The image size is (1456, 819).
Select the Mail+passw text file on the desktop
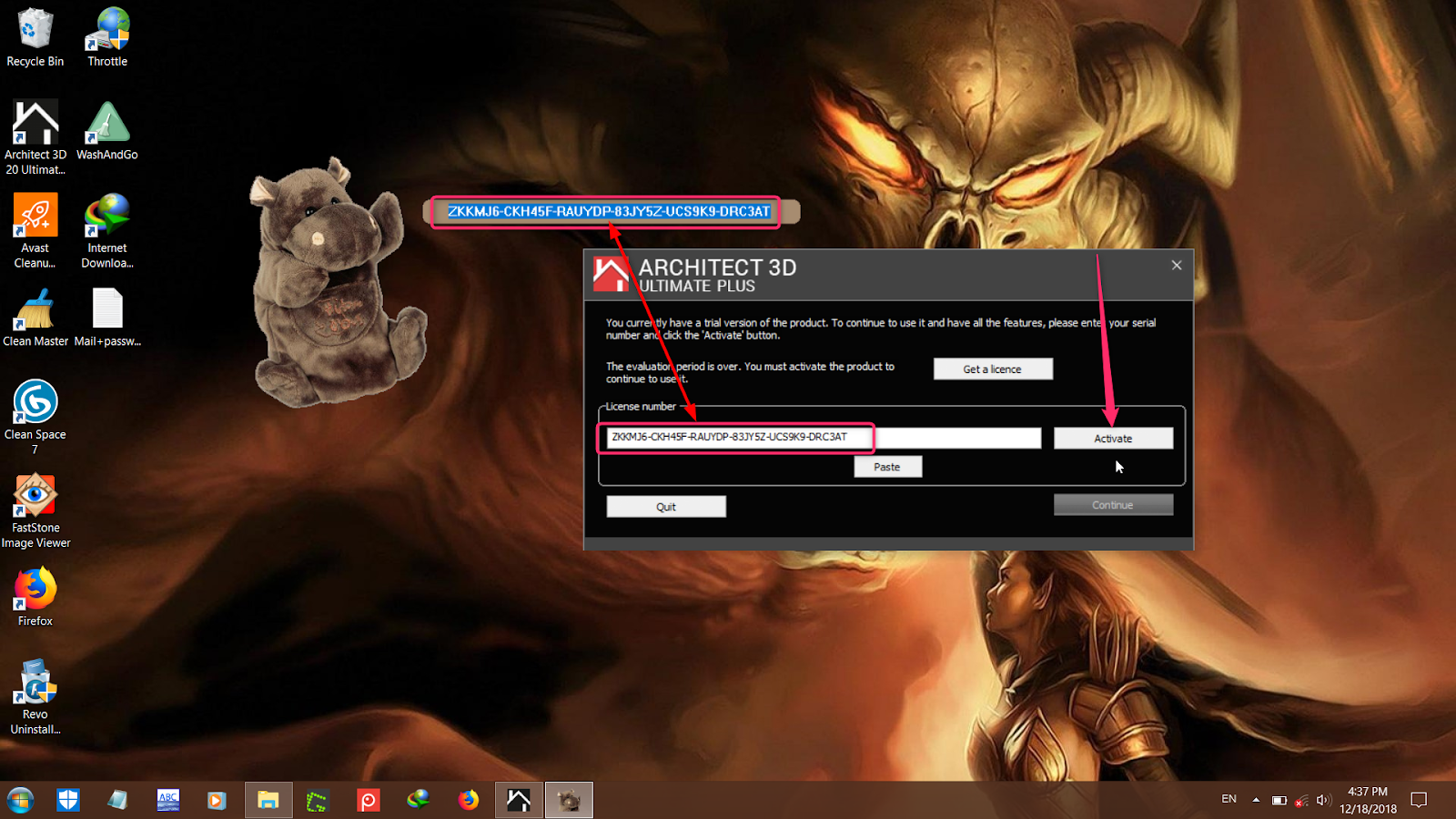point(107,318)
